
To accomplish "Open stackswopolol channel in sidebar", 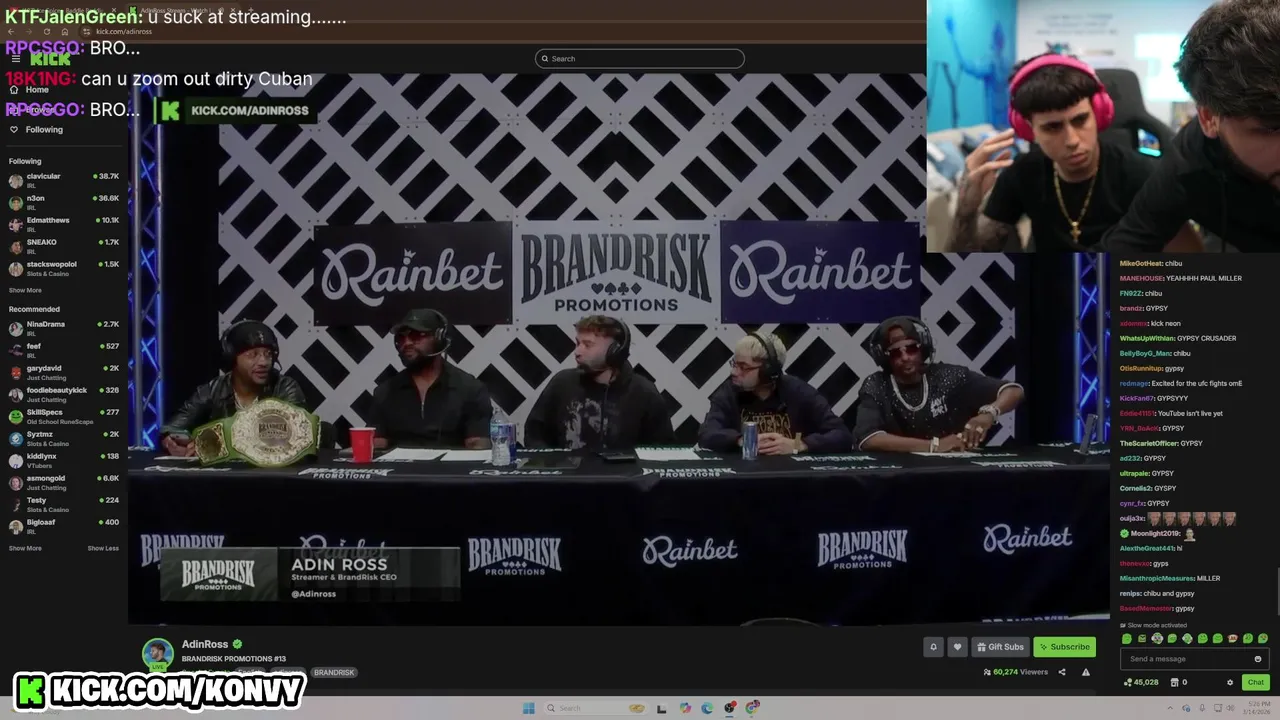I will coord(64,268).
